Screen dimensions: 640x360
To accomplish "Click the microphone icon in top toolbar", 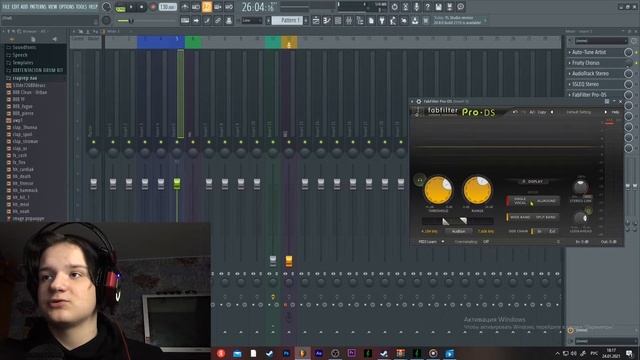I will coord(416,7).
